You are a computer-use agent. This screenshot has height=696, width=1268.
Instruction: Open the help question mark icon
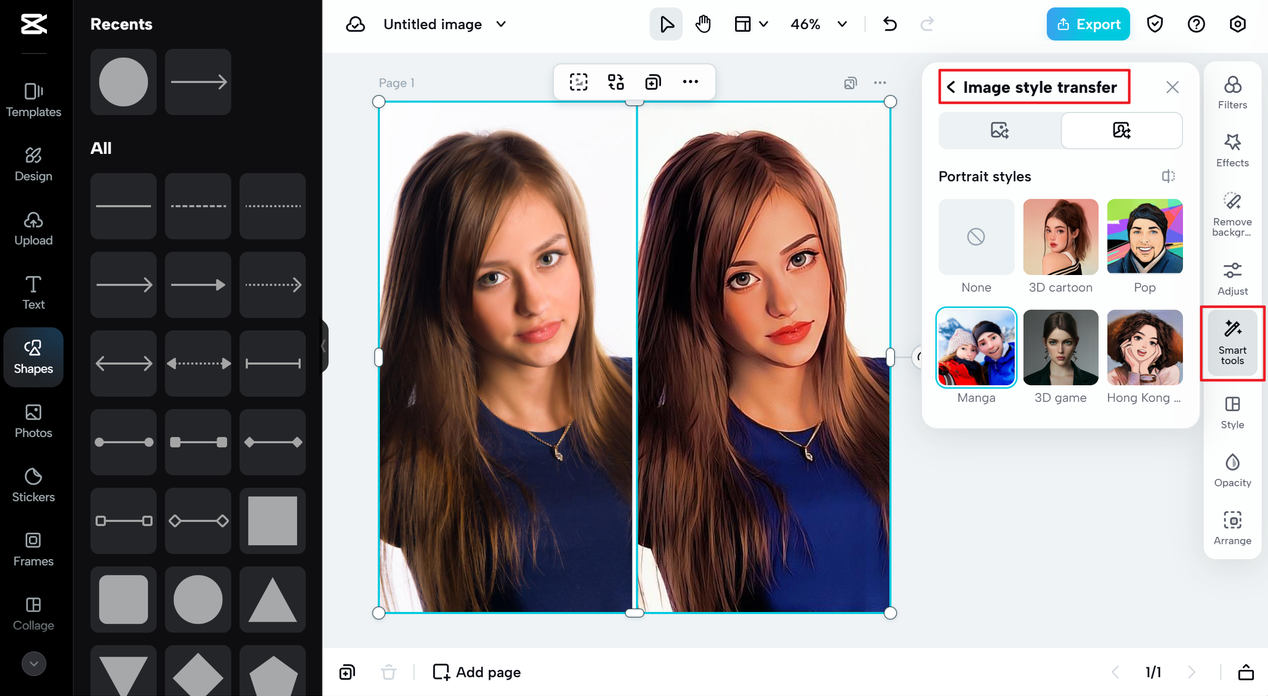coord(1196,24)
